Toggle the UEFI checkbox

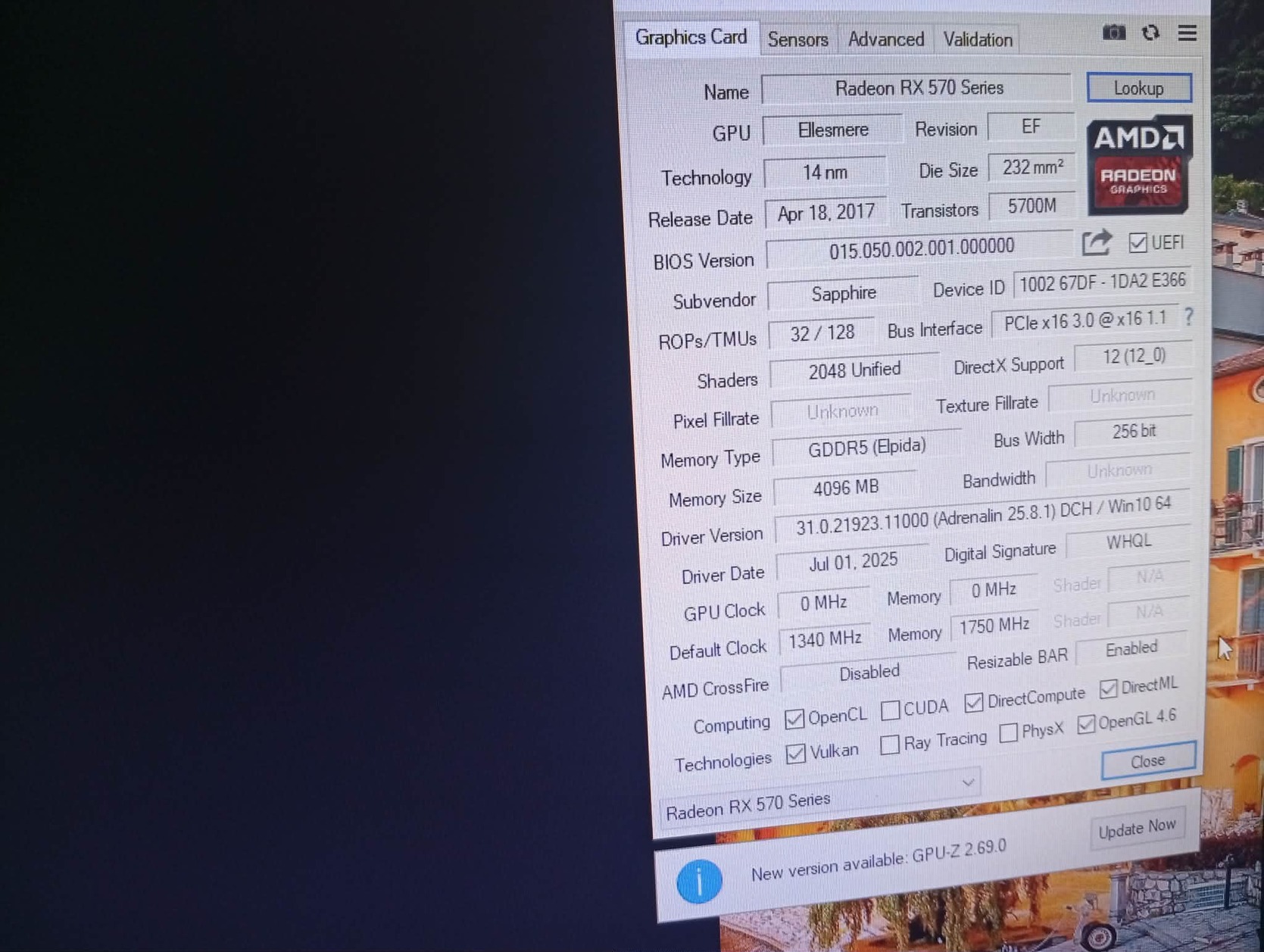[x=1137, y=243]
